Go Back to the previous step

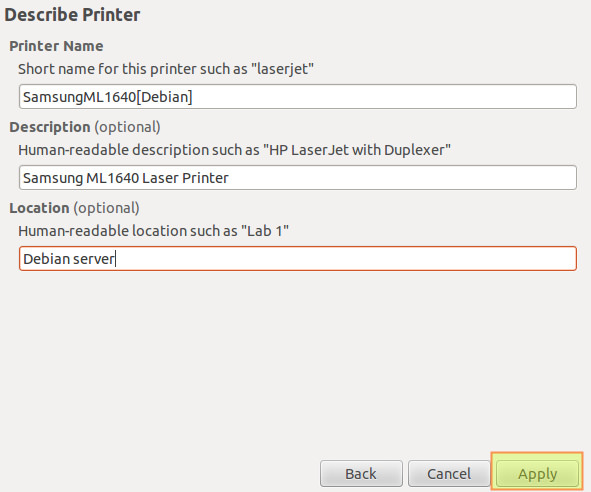tap(361, 473)
